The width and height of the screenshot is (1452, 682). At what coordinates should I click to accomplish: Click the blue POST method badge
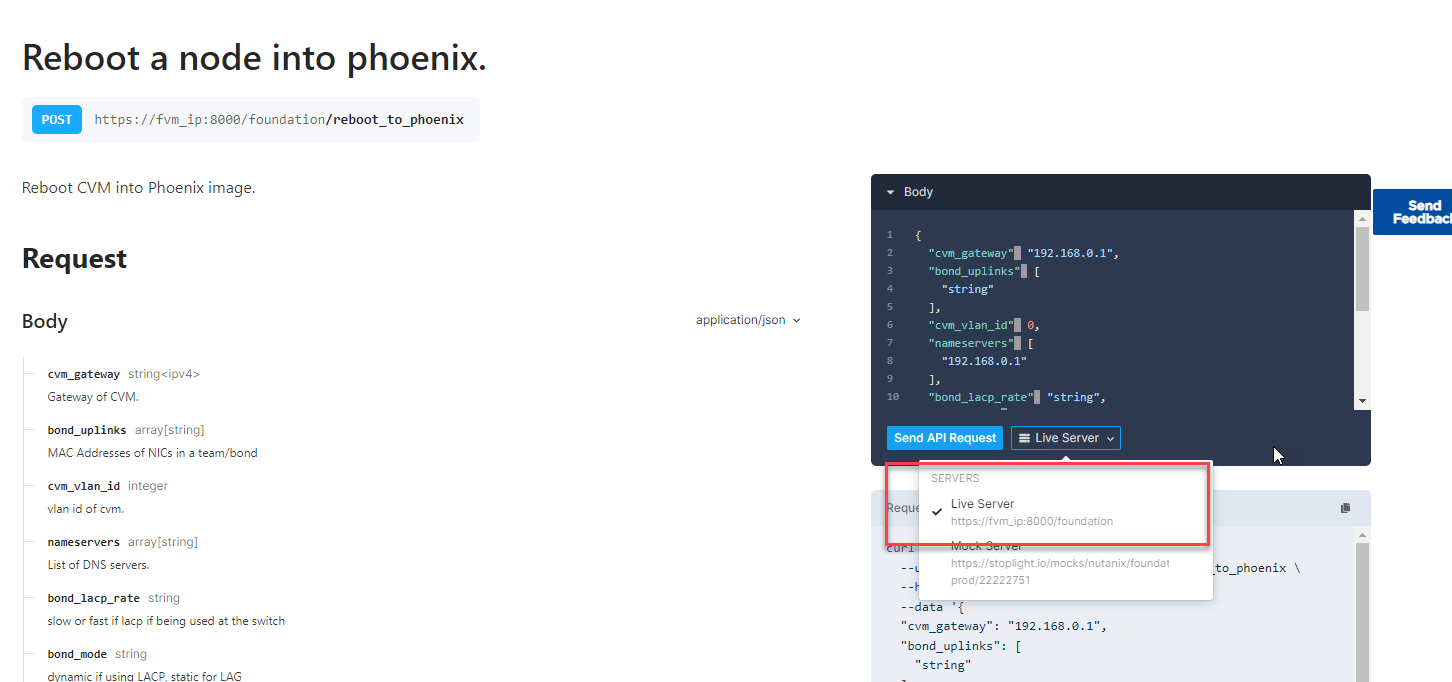(x=56, y=119)
